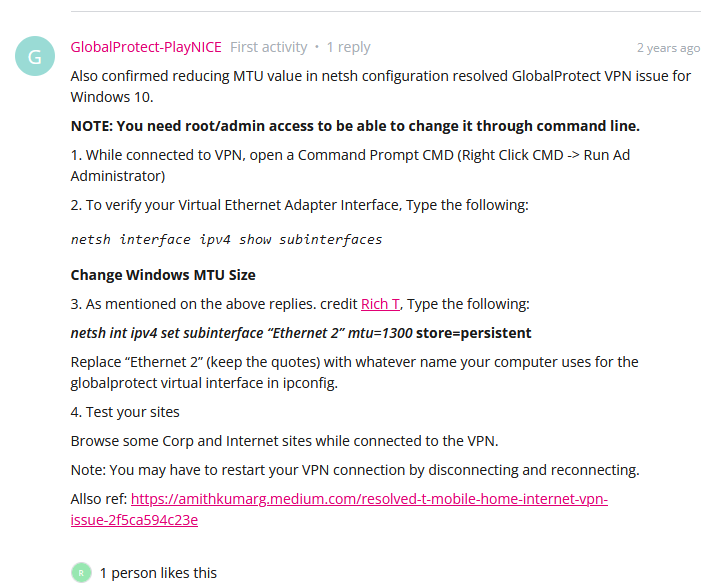Click the step 1 Command Prompt instruction
The width and height of the screenshot is (718, 588).
pos(350,165)
